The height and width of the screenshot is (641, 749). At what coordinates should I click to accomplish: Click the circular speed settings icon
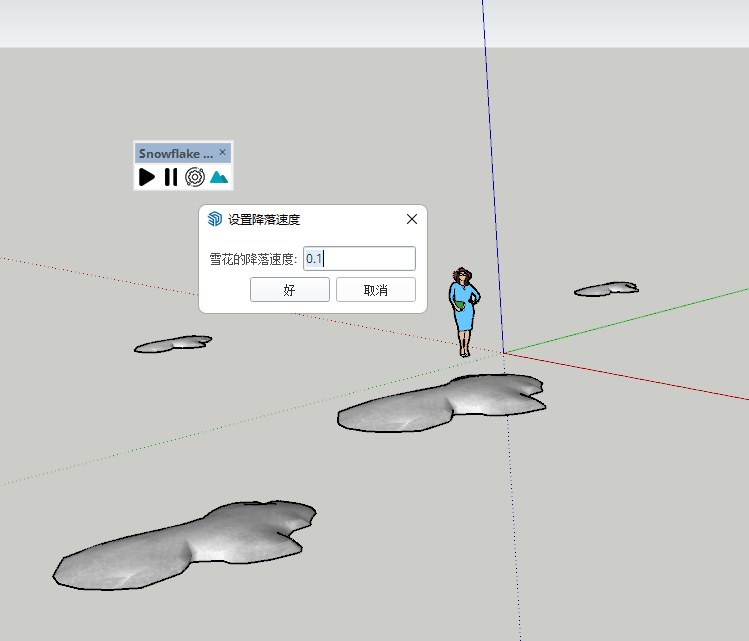tap(195, 177)
